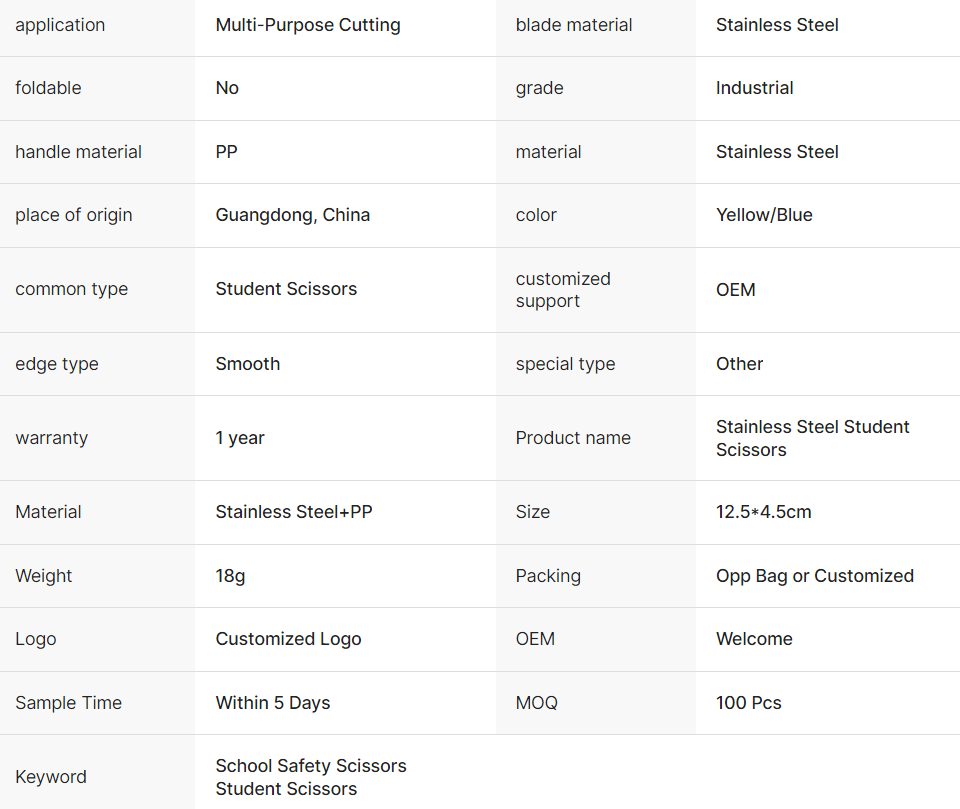Click the "1 year" warranty value
The width and height of the screenshot is (960, 809).
tap(240, 438)
